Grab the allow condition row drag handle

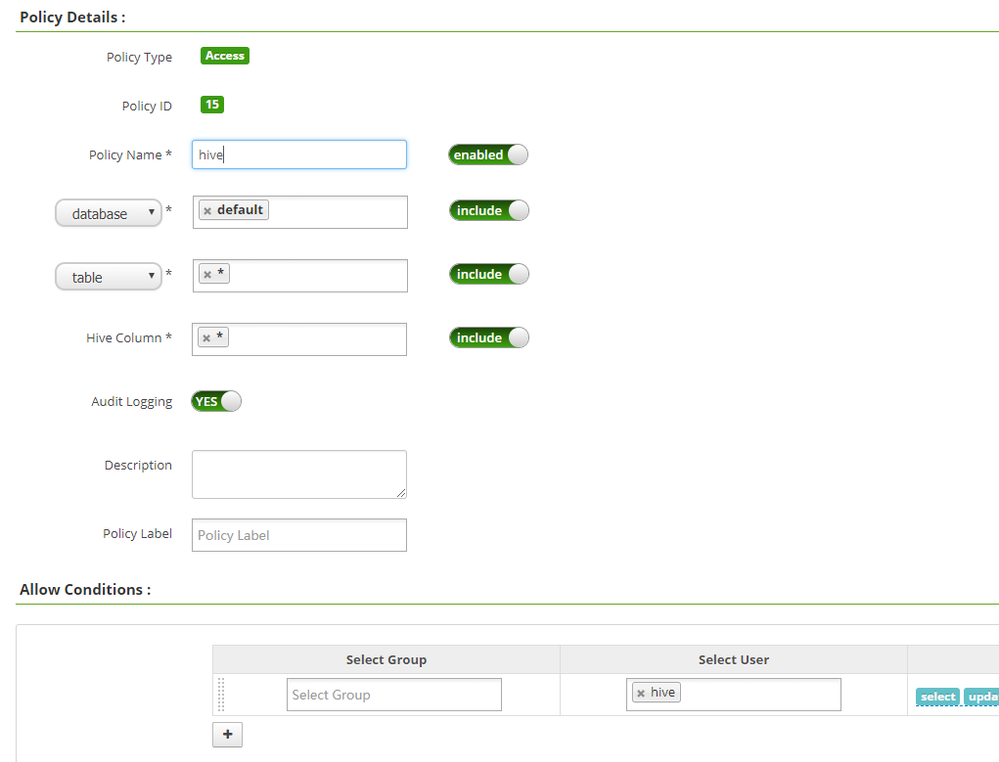pos(221,694)
